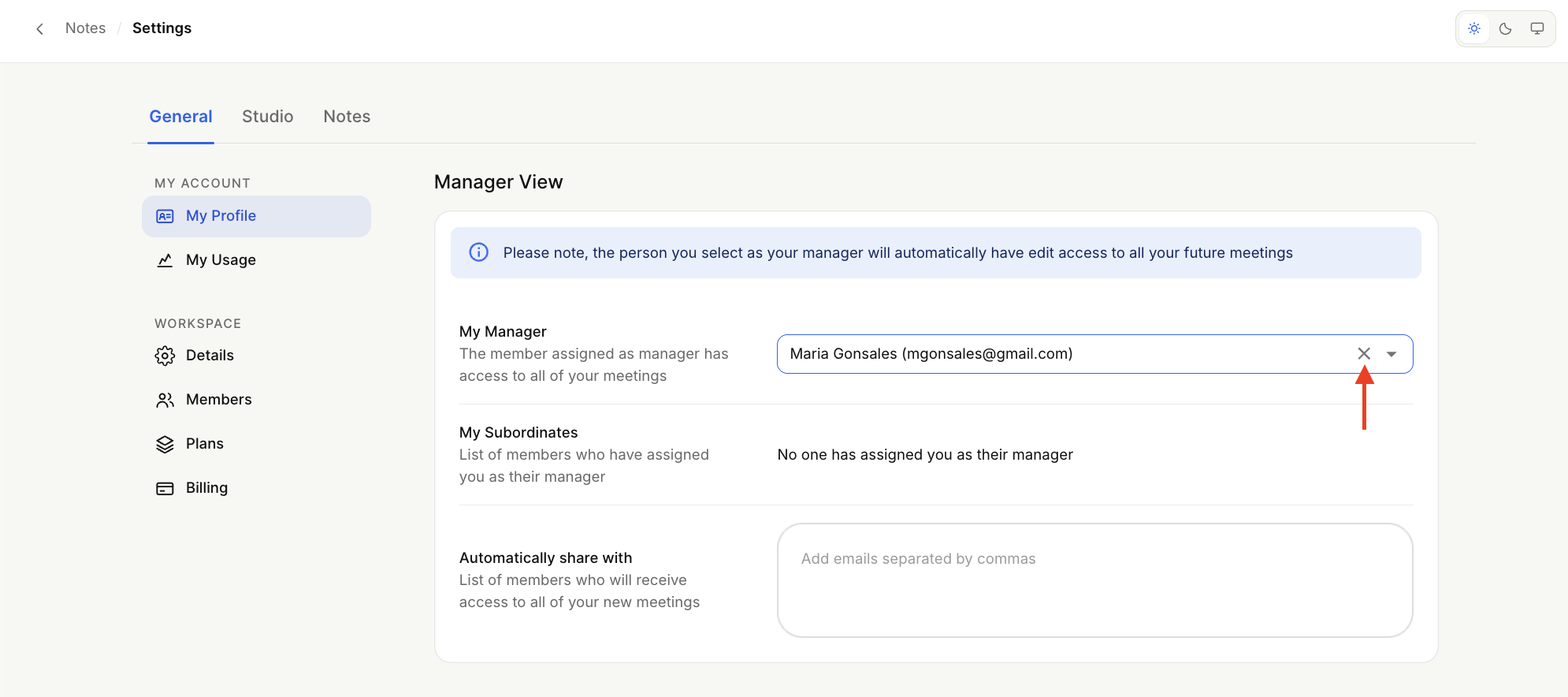
Task: Open My Usage in sidebar
Action: 256,260
